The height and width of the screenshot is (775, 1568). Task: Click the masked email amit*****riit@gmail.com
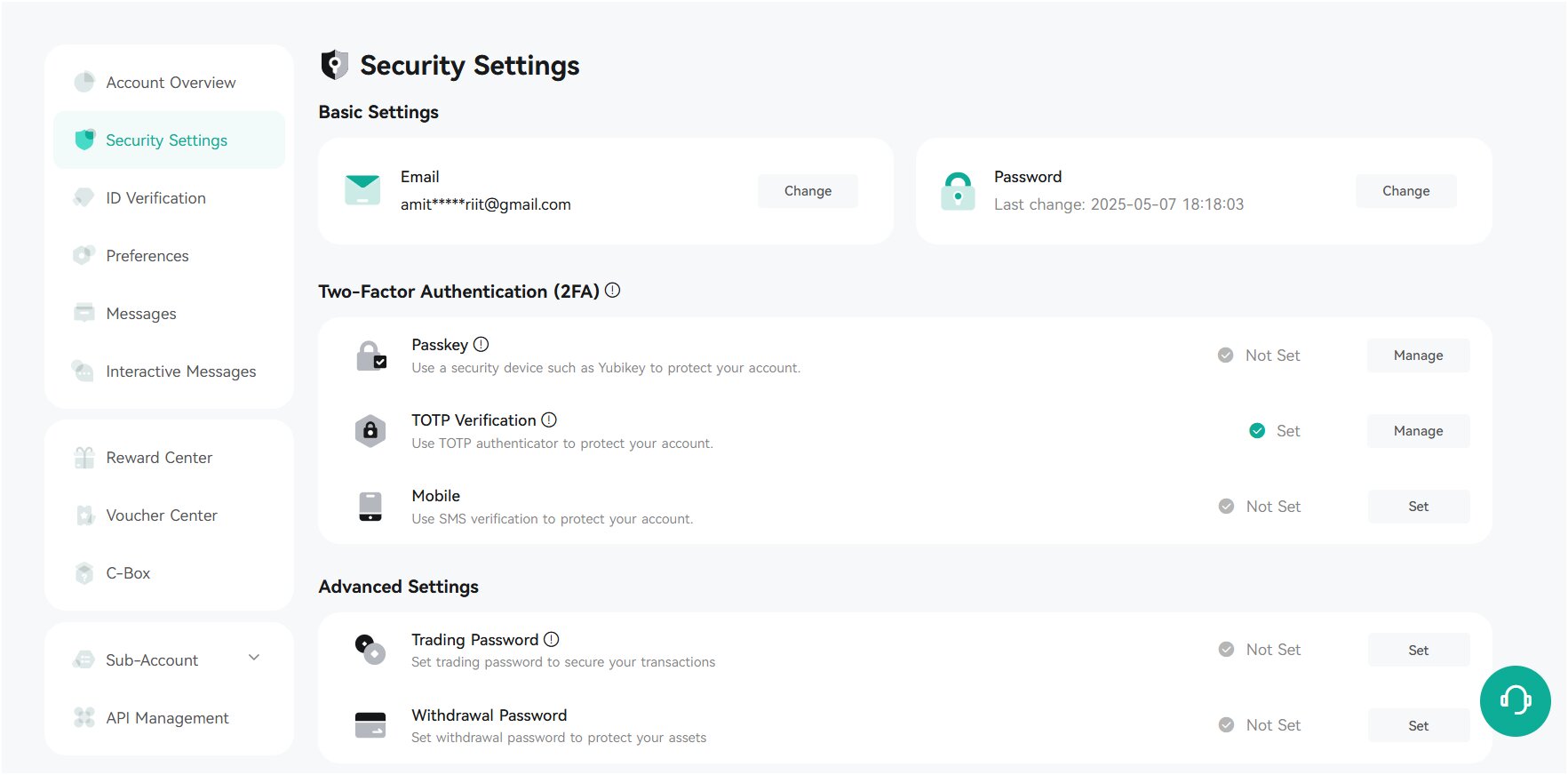coord(485,204)
